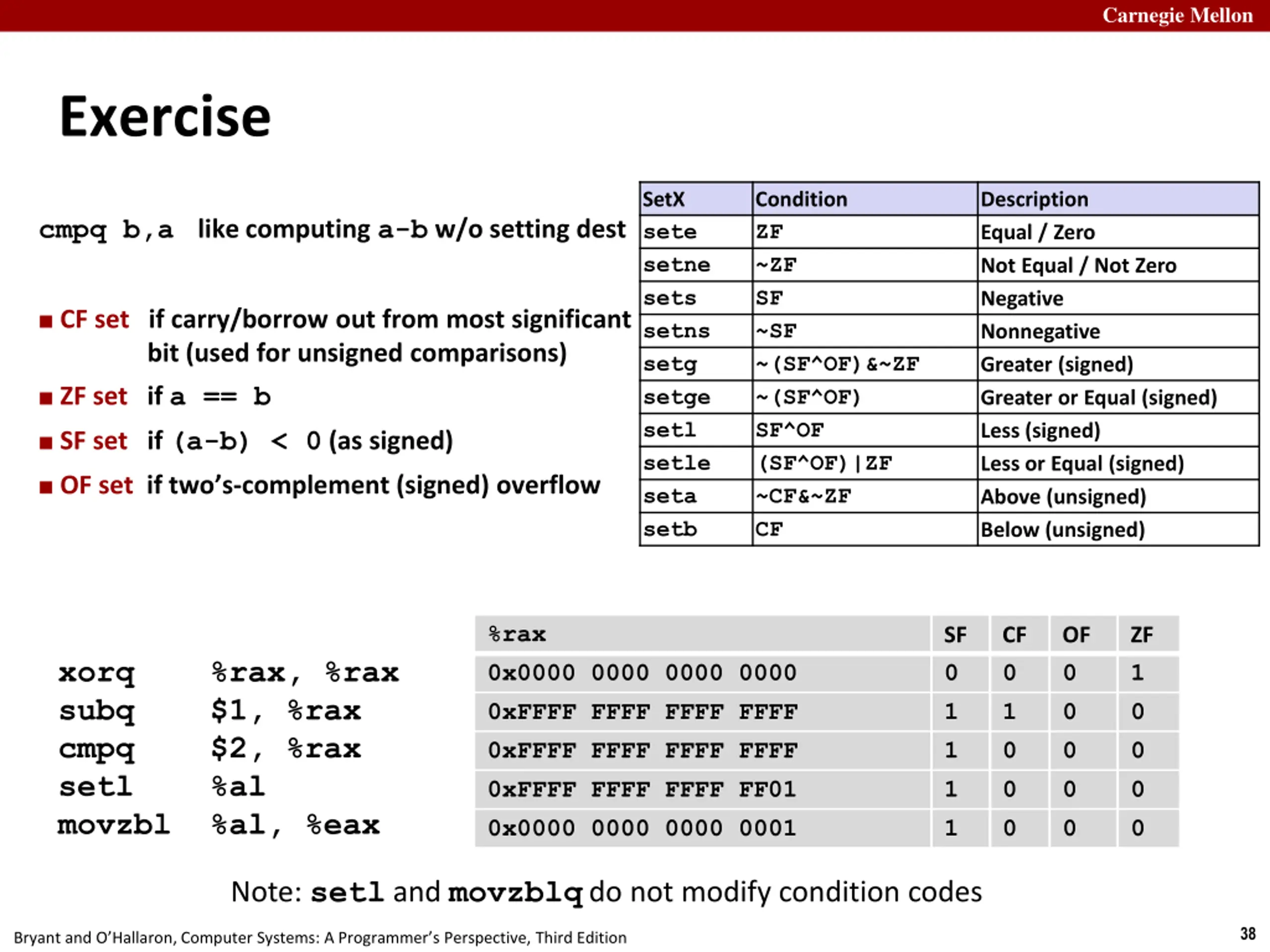Click the 'xorq' instruction mnemonic
Image resolution: width=1270 pixels, height=952 pixels.
96,674
